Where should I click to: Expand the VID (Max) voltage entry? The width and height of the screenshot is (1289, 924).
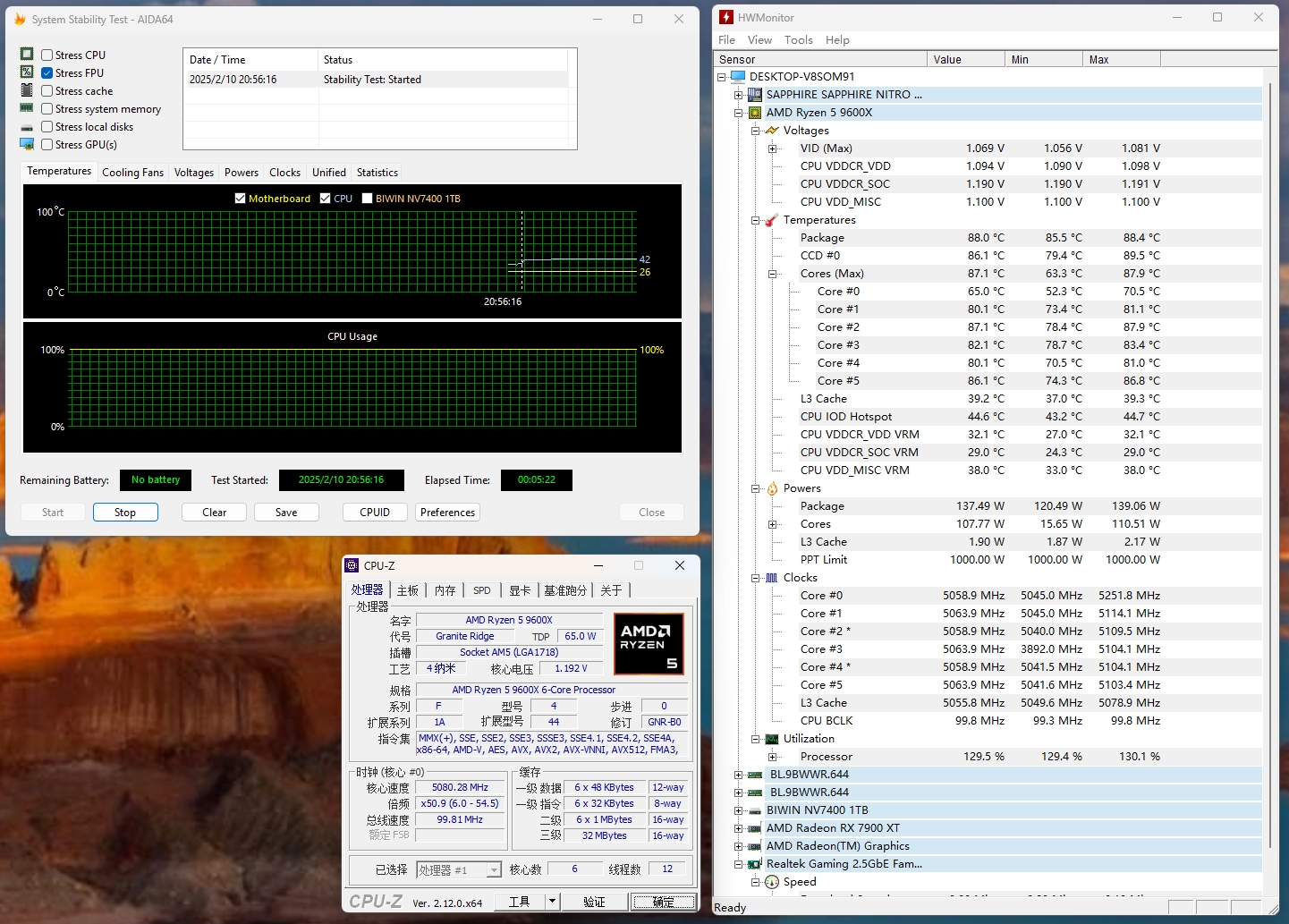pos(772,148)
